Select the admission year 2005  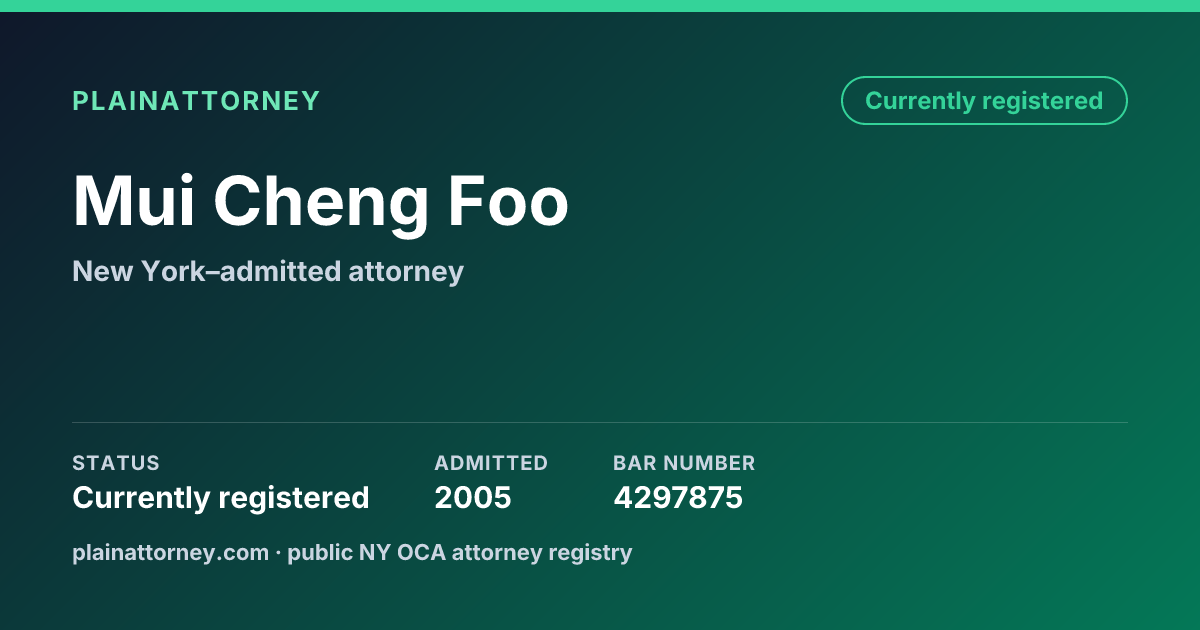(x=473, y=497)
